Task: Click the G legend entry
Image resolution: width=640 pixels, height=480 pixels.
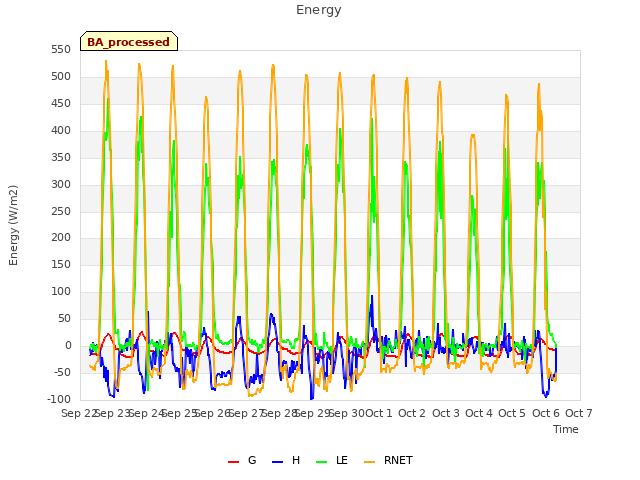Action: pos(242,460)
